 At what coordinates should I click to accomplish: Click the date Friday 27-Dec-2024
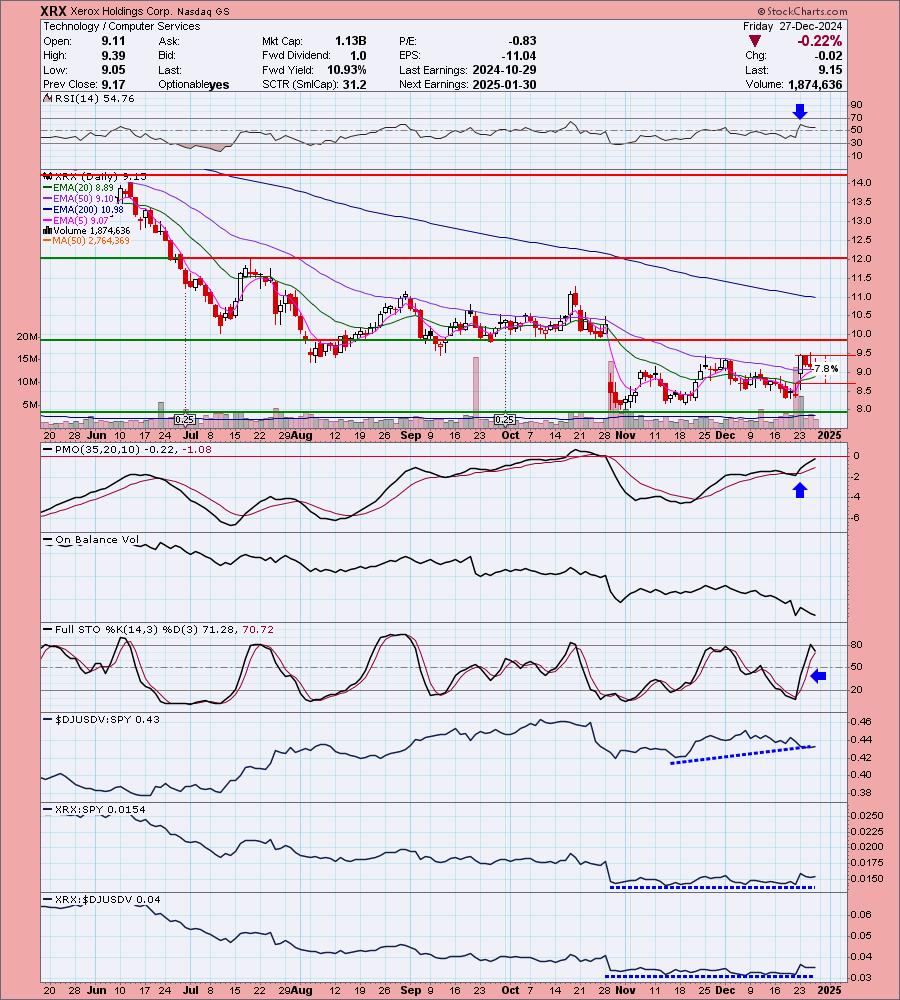pyautogui.click(x=792, y=26)
